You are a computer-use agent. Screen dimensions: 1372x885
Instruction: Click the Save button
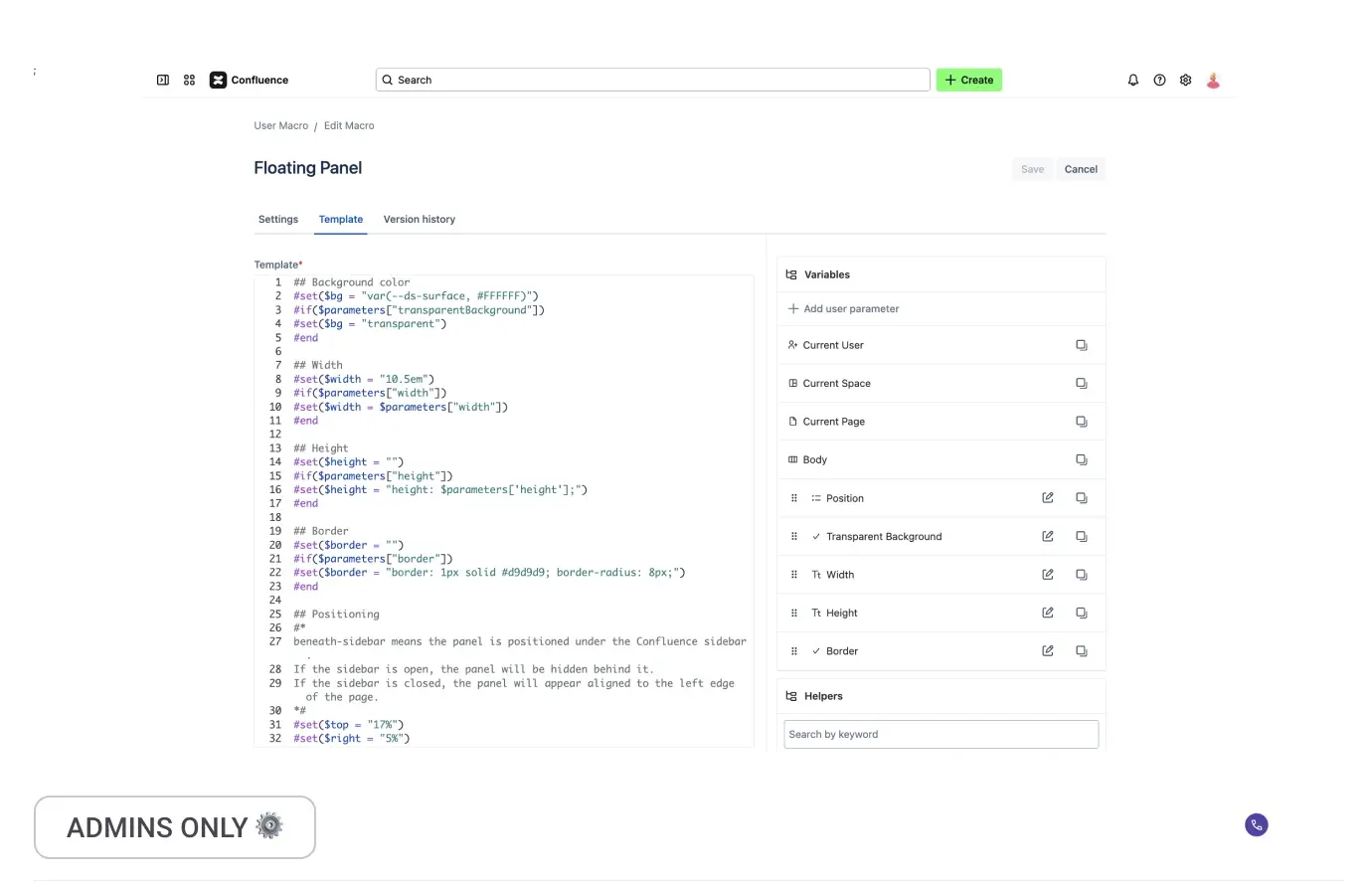coord(1033,169)
